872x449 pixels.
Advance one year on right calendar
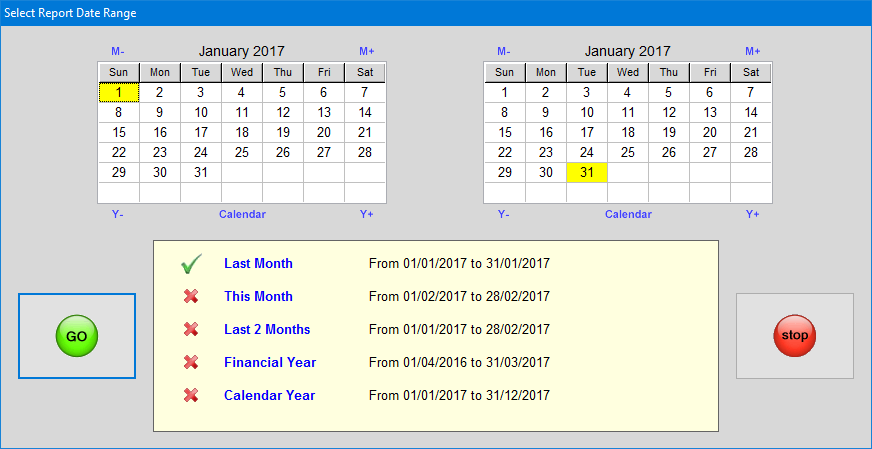click(752, 214)
